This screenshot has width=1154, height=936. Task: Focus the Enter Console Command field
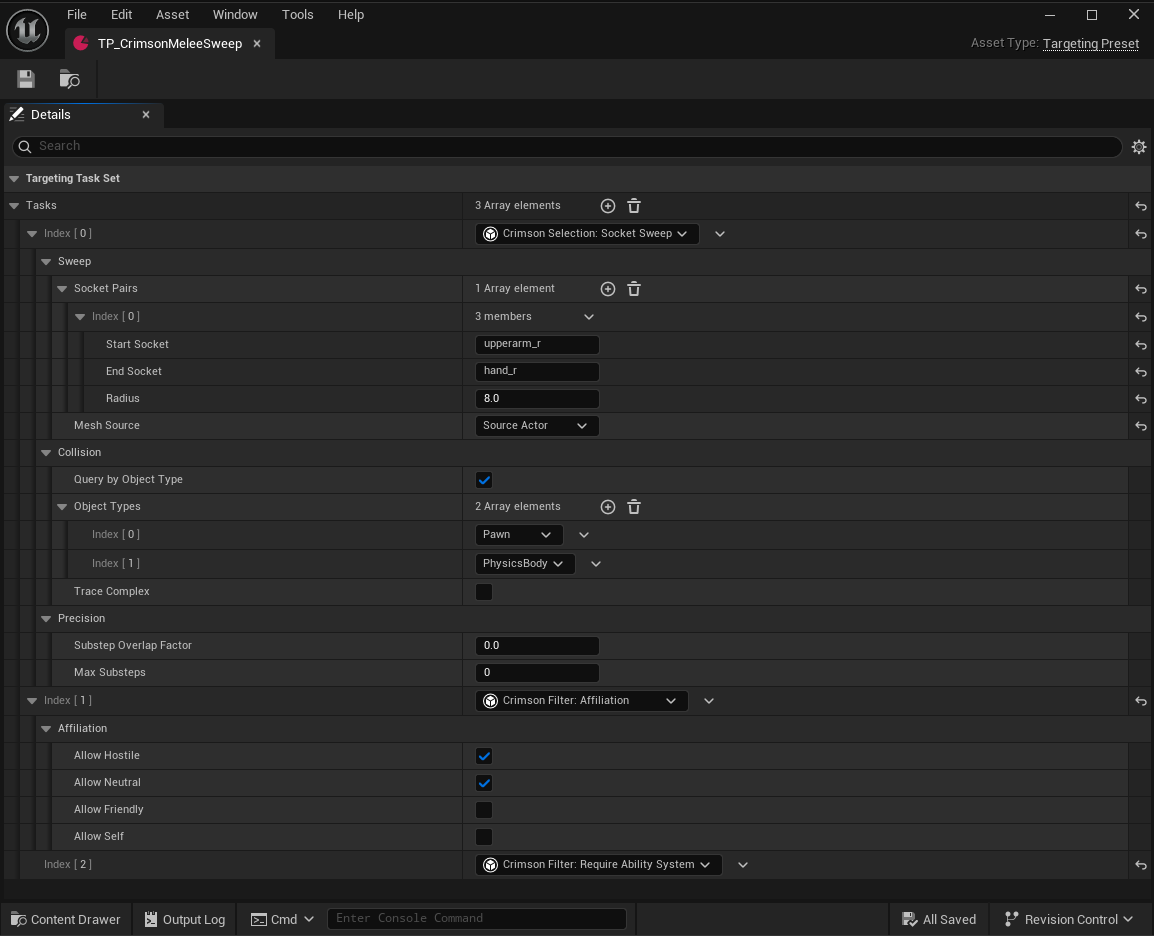476,918
